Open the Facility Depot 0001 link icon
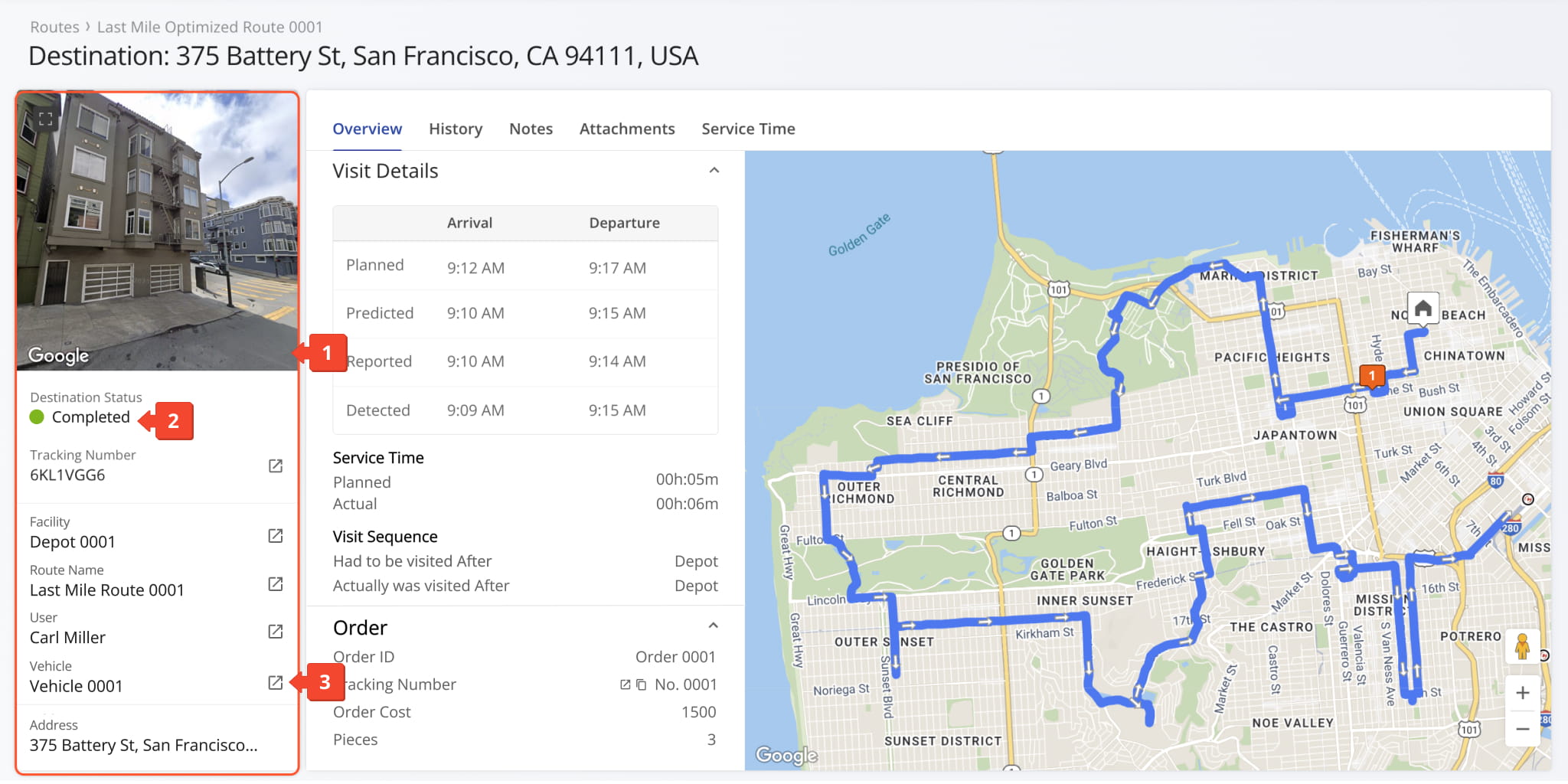 276,536
